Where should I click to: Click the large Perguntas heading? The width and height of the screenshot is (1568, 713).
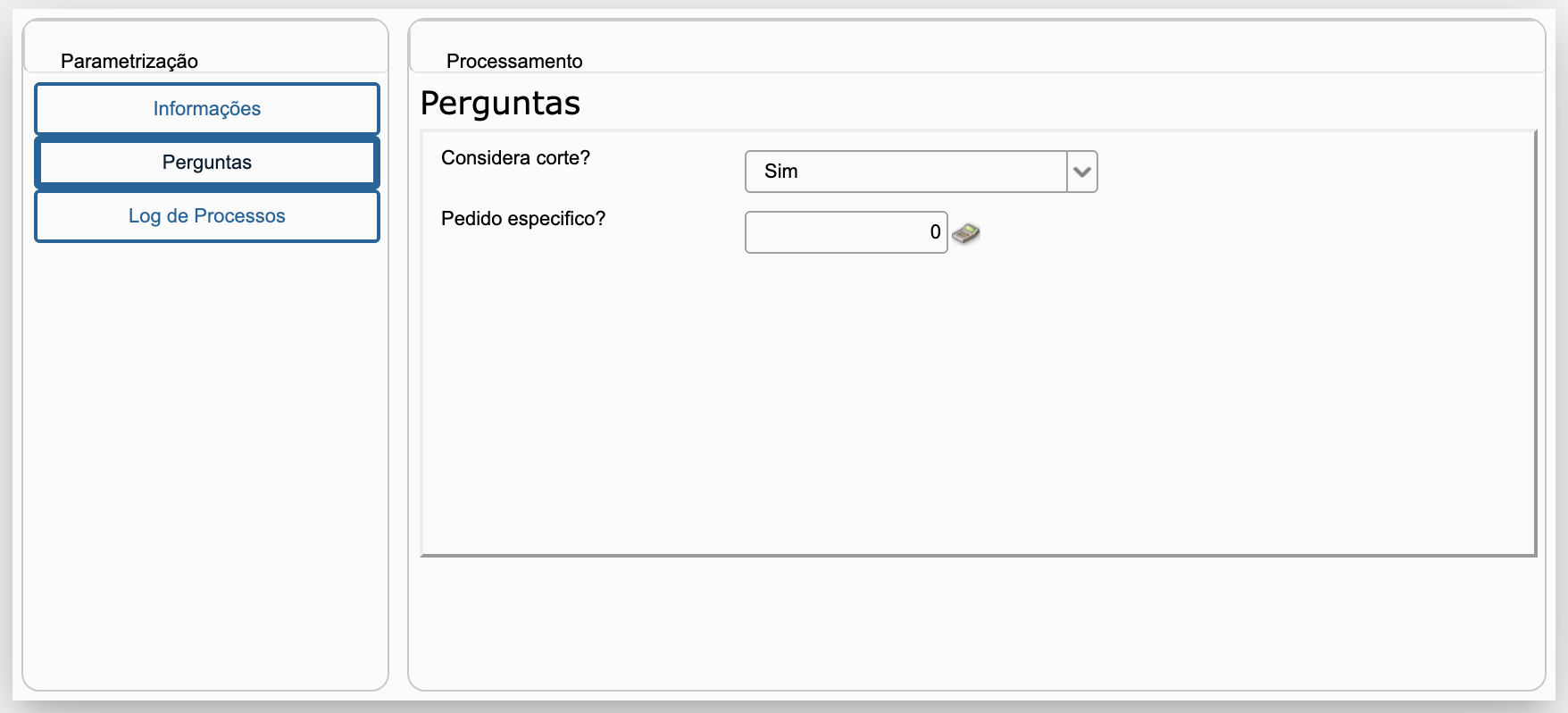[x=500, y=104]
